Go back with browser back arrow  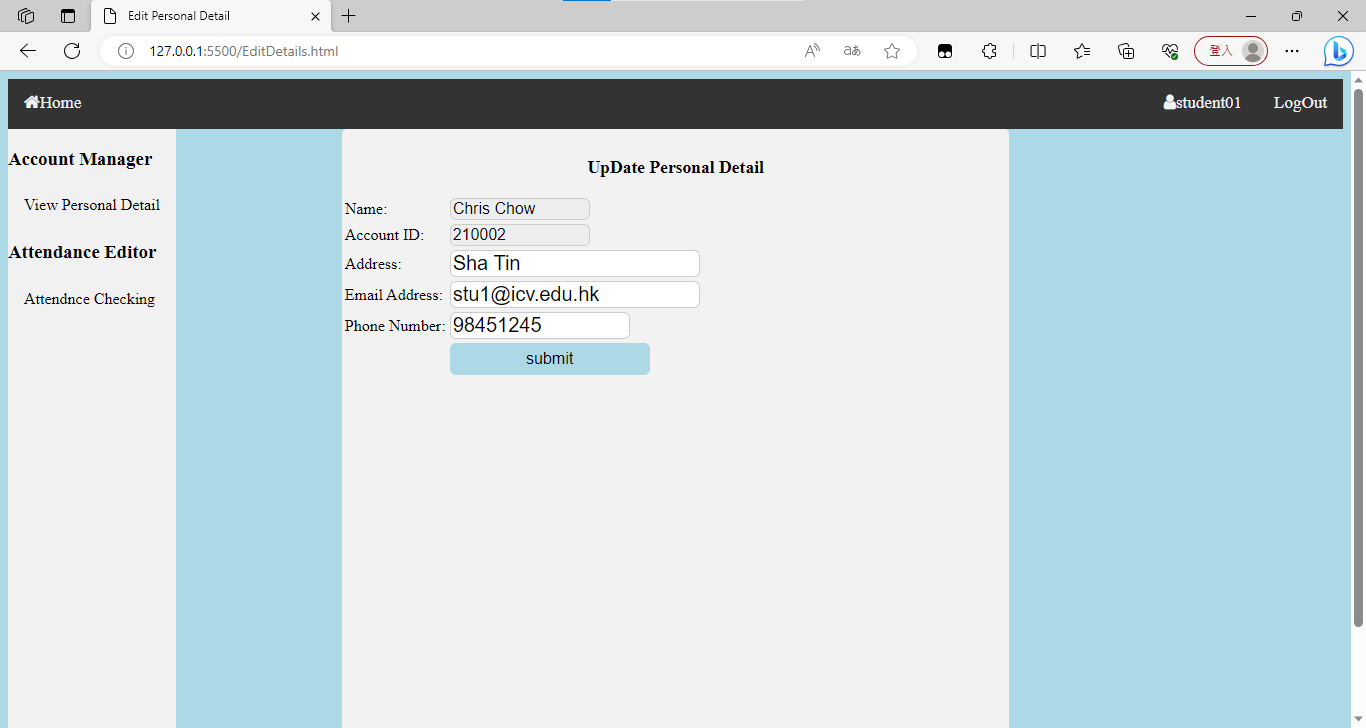pos(28,51)
